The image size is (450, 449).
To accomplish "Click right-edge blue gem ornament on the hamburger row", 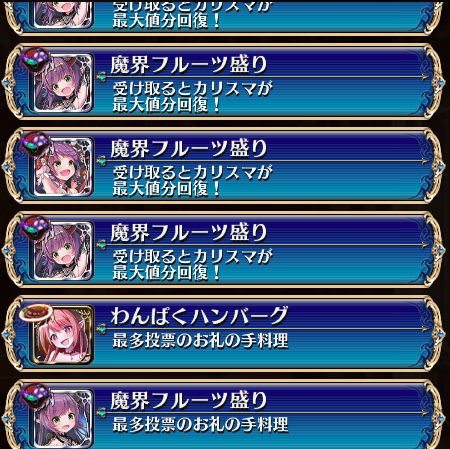I will tap(441, 334).
